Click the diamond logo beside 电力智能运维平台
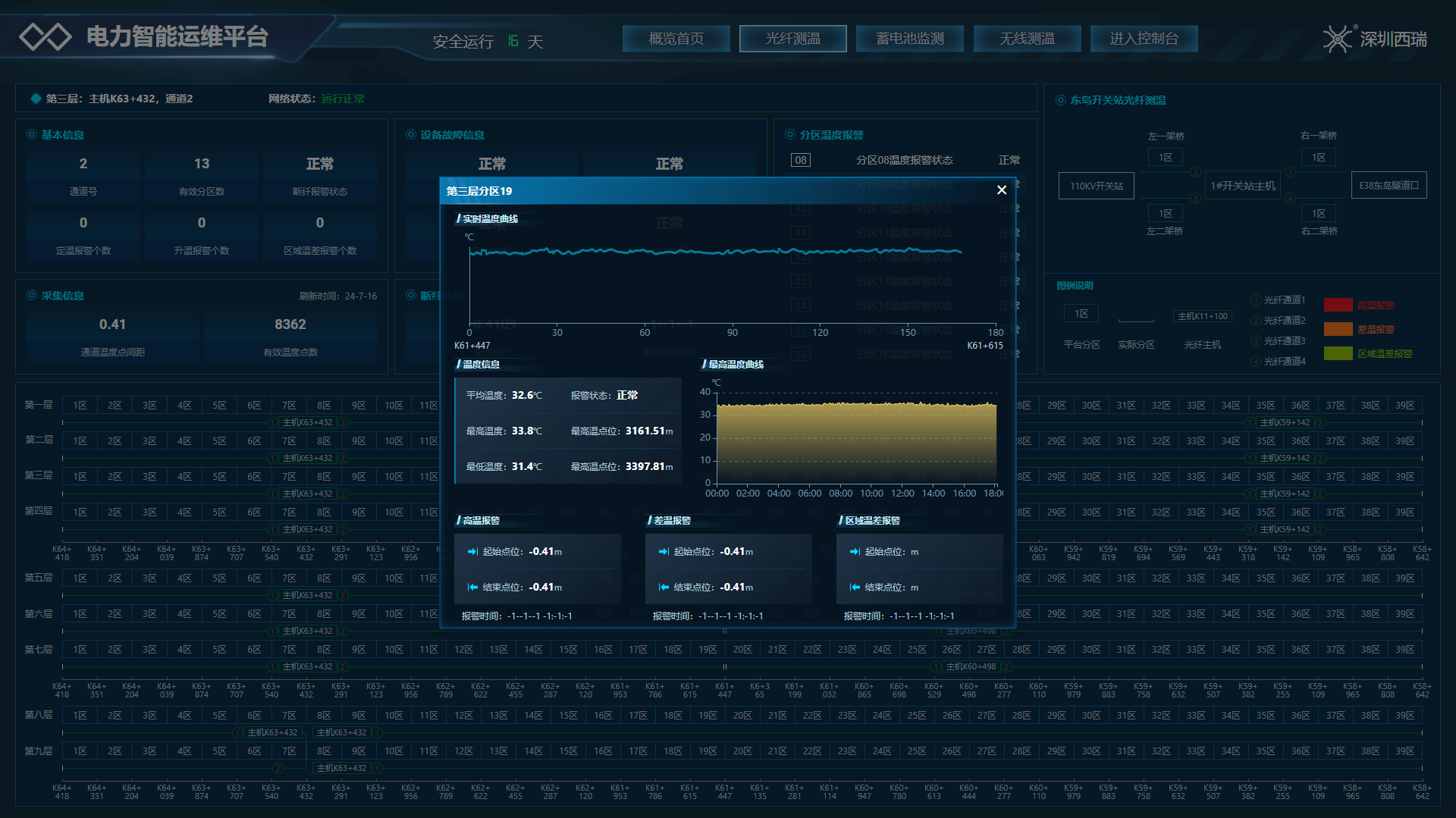Viewport: 1456px width, 818px height. coord(45,36)
